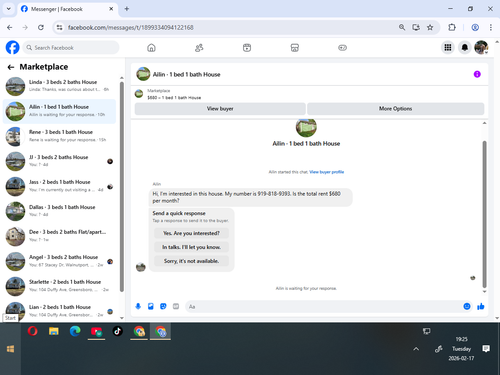Screen dimensions: 500x375
Task: Open the Windows Start button
Action: coord(10,349)
